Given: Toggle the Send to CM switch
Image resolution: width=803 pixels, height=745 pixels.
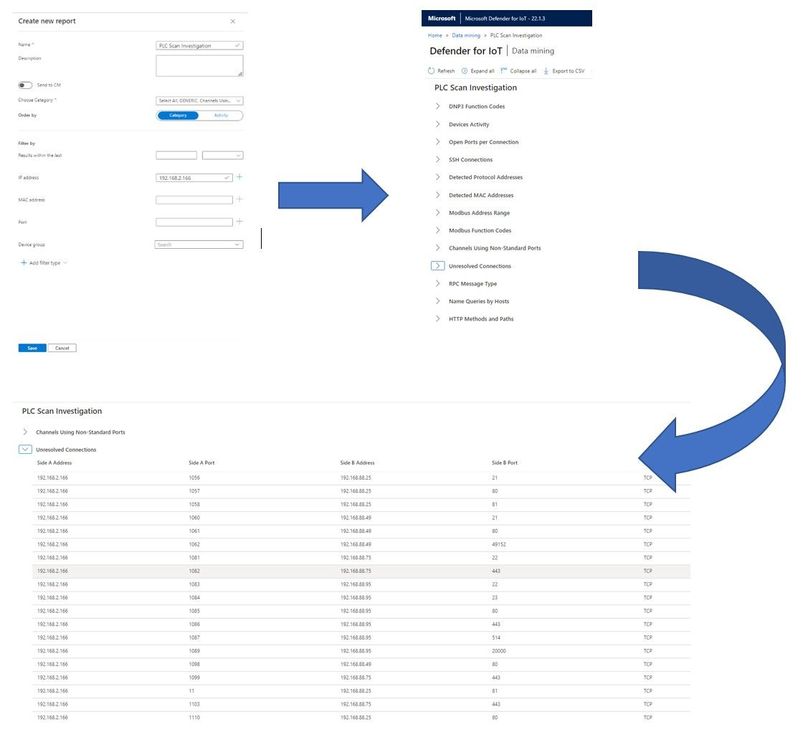Looking at the screenshot, I should pyautogui.click(x=25, y=85).
